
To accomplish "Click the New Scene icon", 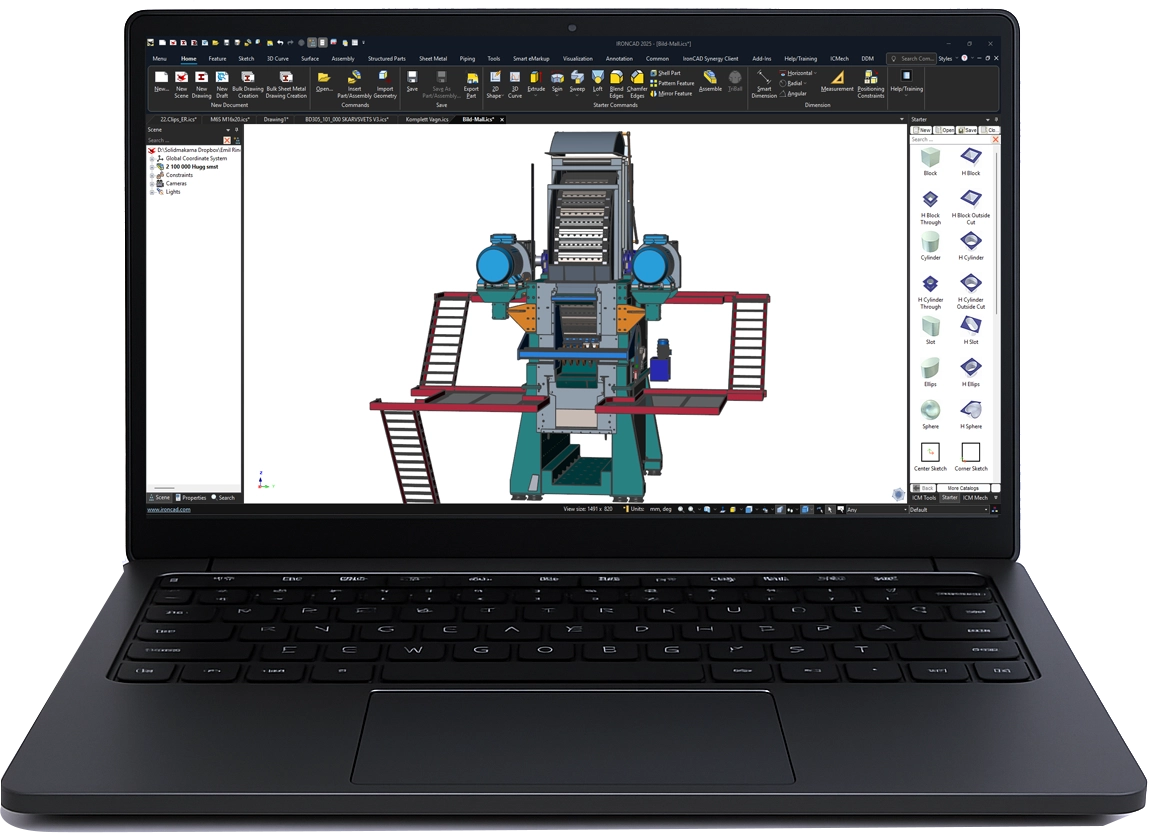I will (181, 78).
